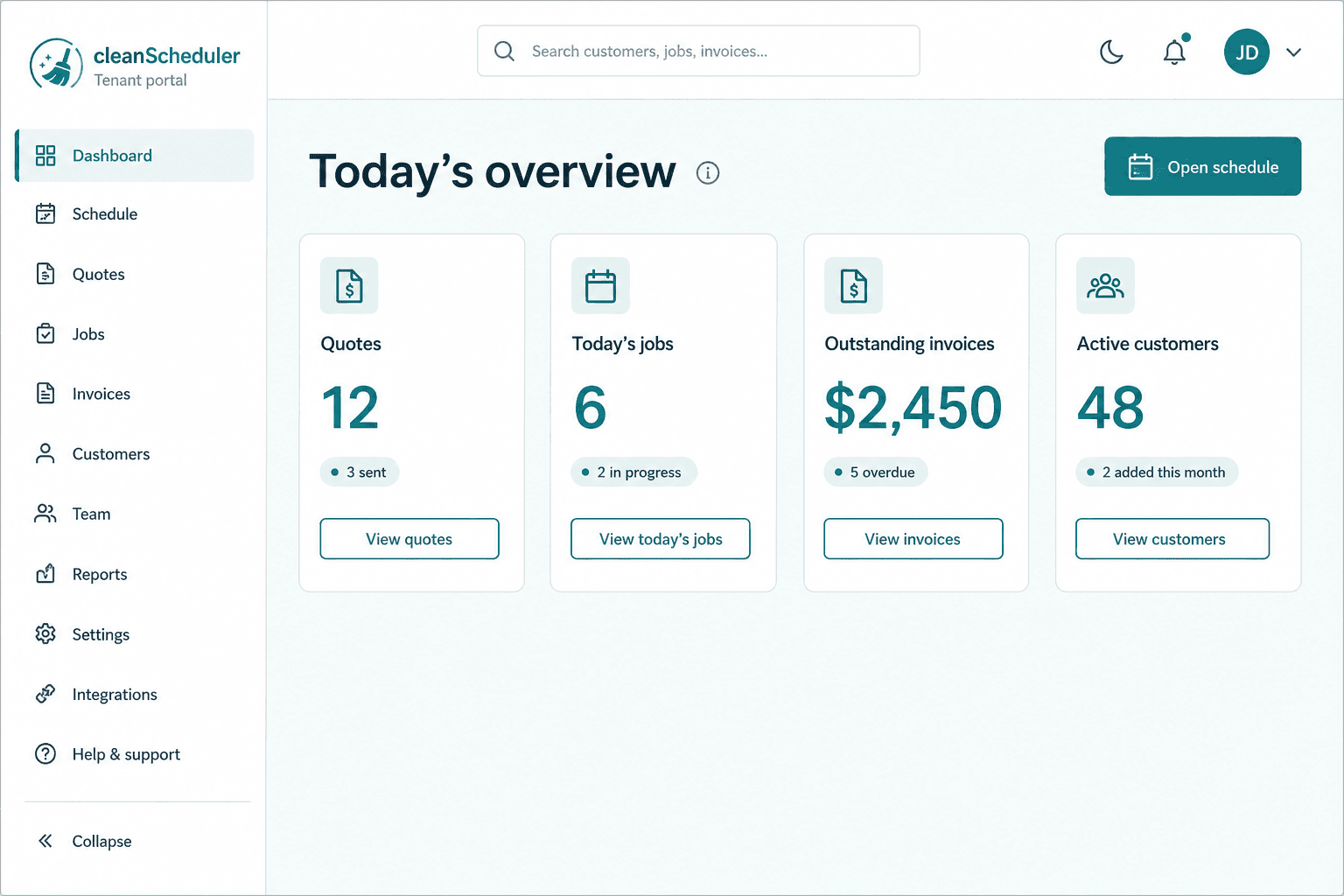Image resolution: width=1344 pixels, height=896 pixels.
Task: Collapse the sidebar via Collapse label
Action: (101, 841)
